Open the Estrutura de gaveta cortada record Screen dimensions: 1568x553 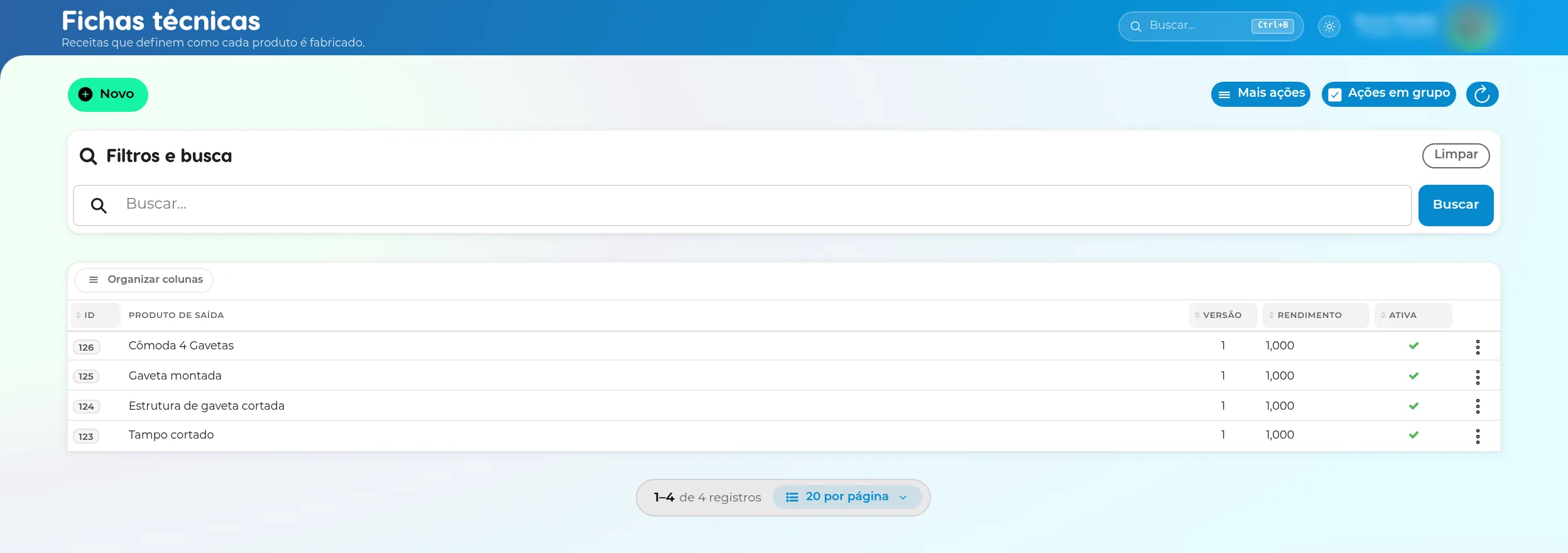(206, 406)
